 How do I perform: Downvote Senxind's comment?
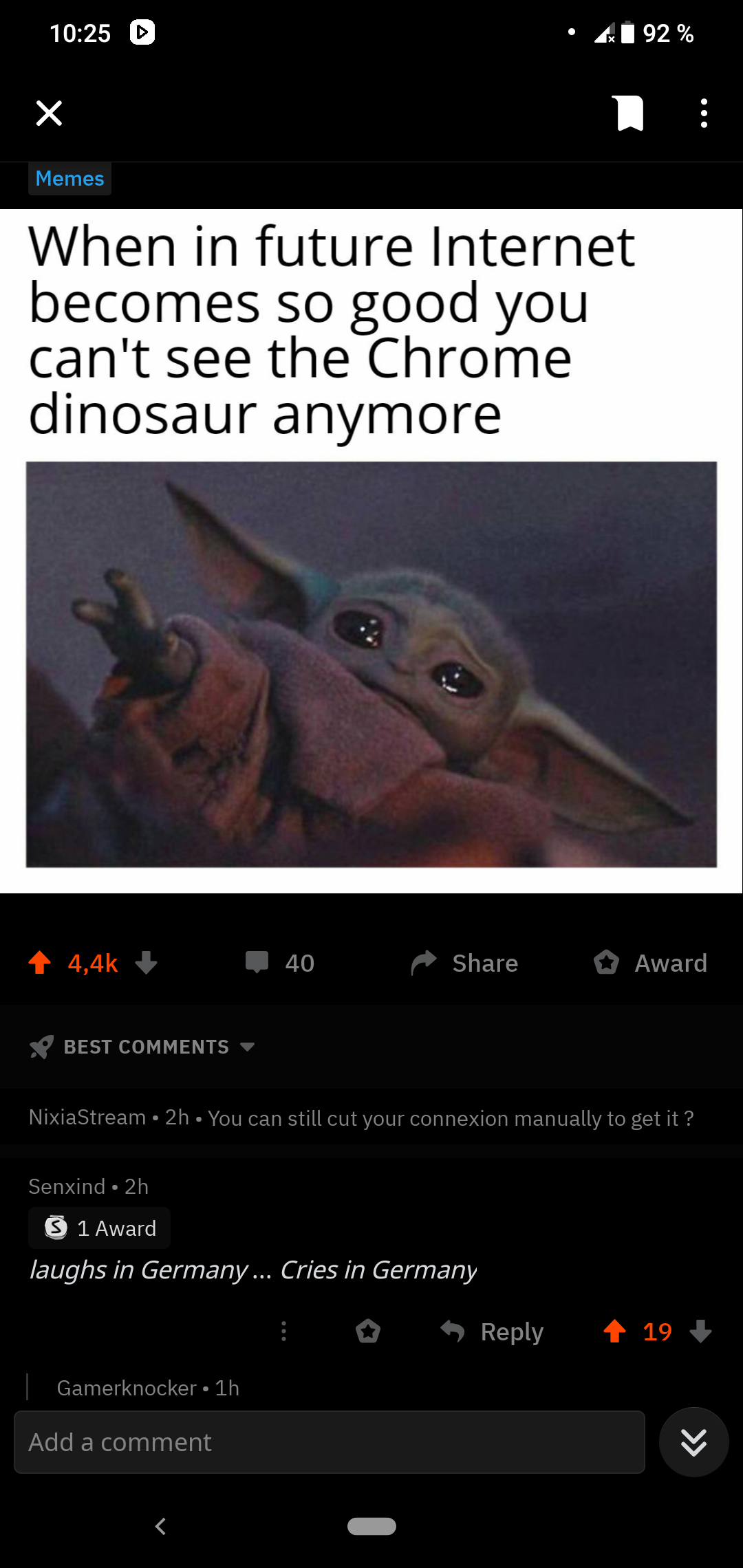pos(700,1331)
